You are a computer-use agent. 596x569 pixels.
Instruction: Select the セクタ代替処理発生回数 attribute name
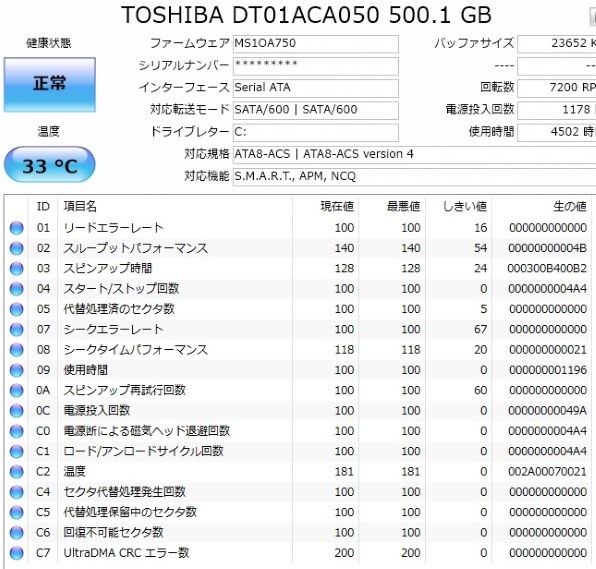[125, 492]
